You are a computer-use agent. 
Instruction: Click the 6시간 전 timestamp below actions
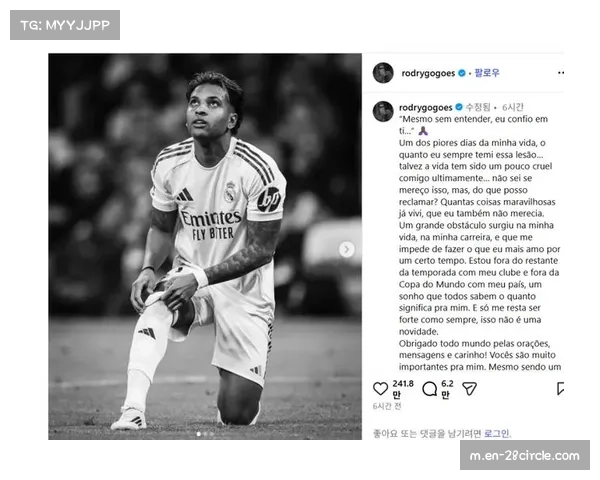[387, 406]
